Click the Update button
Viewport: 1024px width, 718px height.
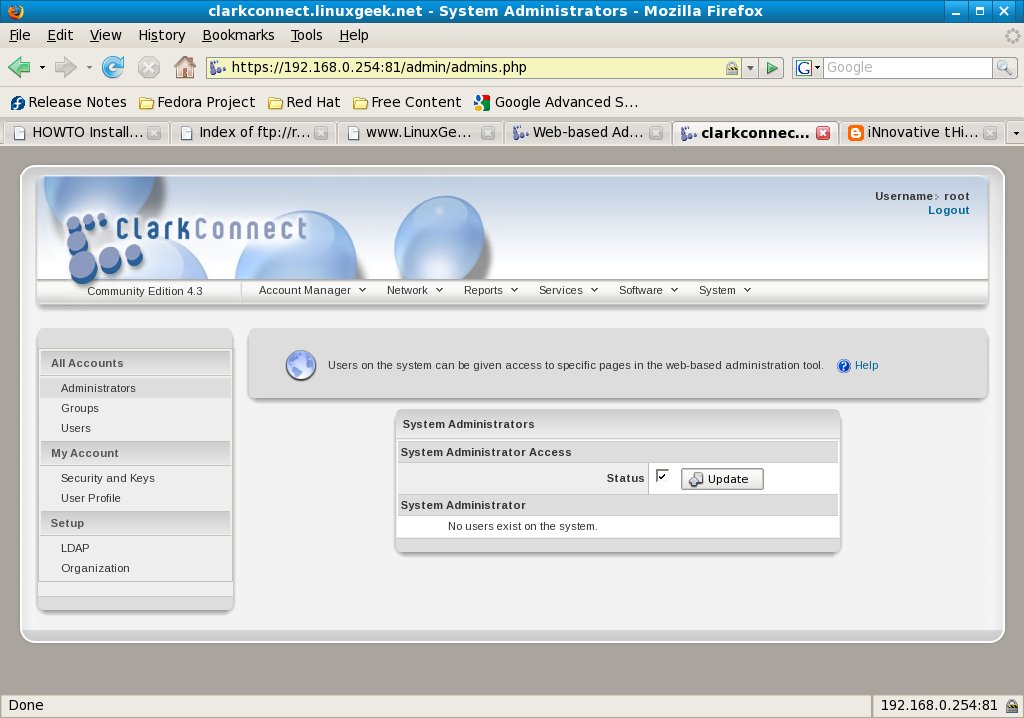pos(722,479)
